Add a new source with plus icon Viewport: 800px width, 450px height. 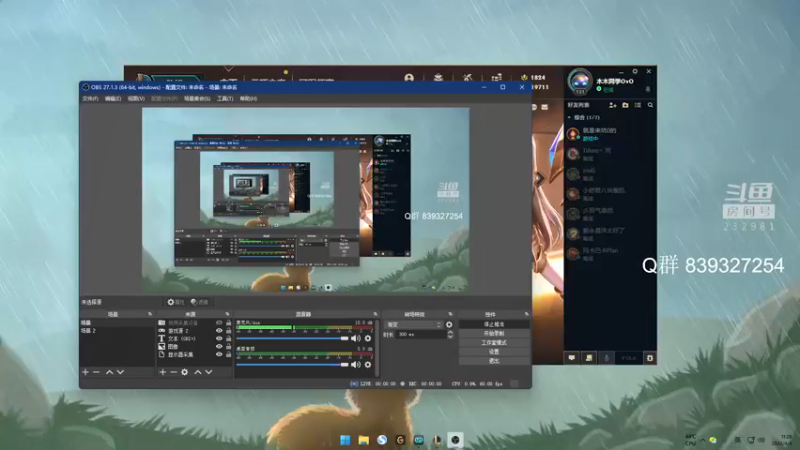pos(162,372)
